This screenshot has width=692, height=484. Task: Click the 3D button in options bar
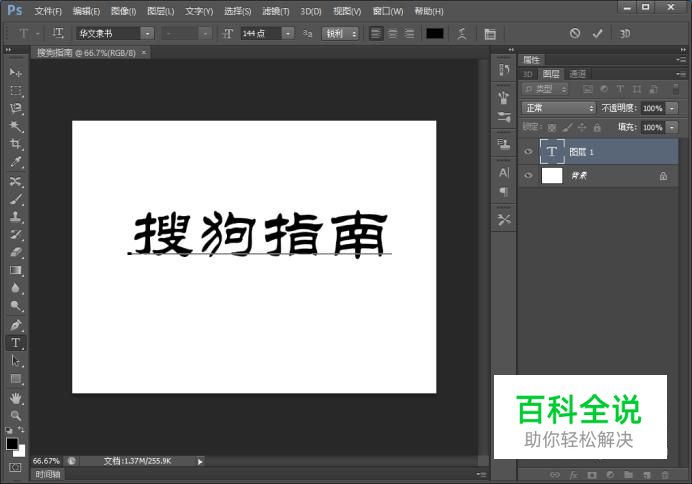pos(624,34)
